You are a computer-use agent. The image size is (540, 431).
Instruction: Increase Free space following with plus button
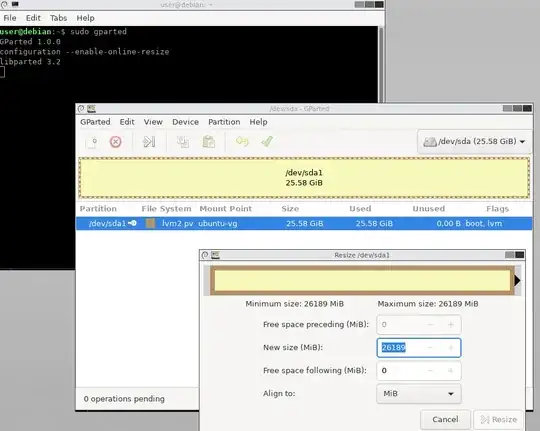coord(450,371)
